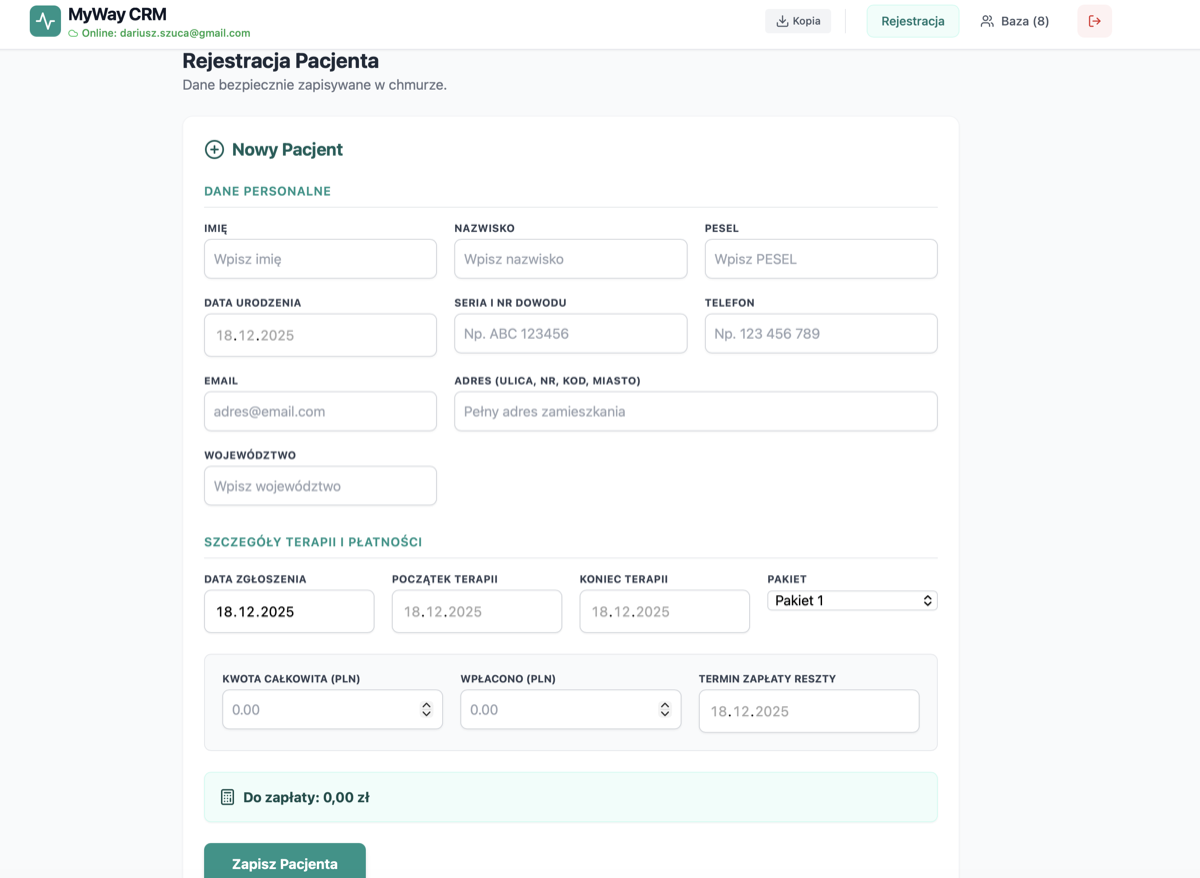Click the PESEL input field
The image size is (1200, 878).
coord(820,258)
